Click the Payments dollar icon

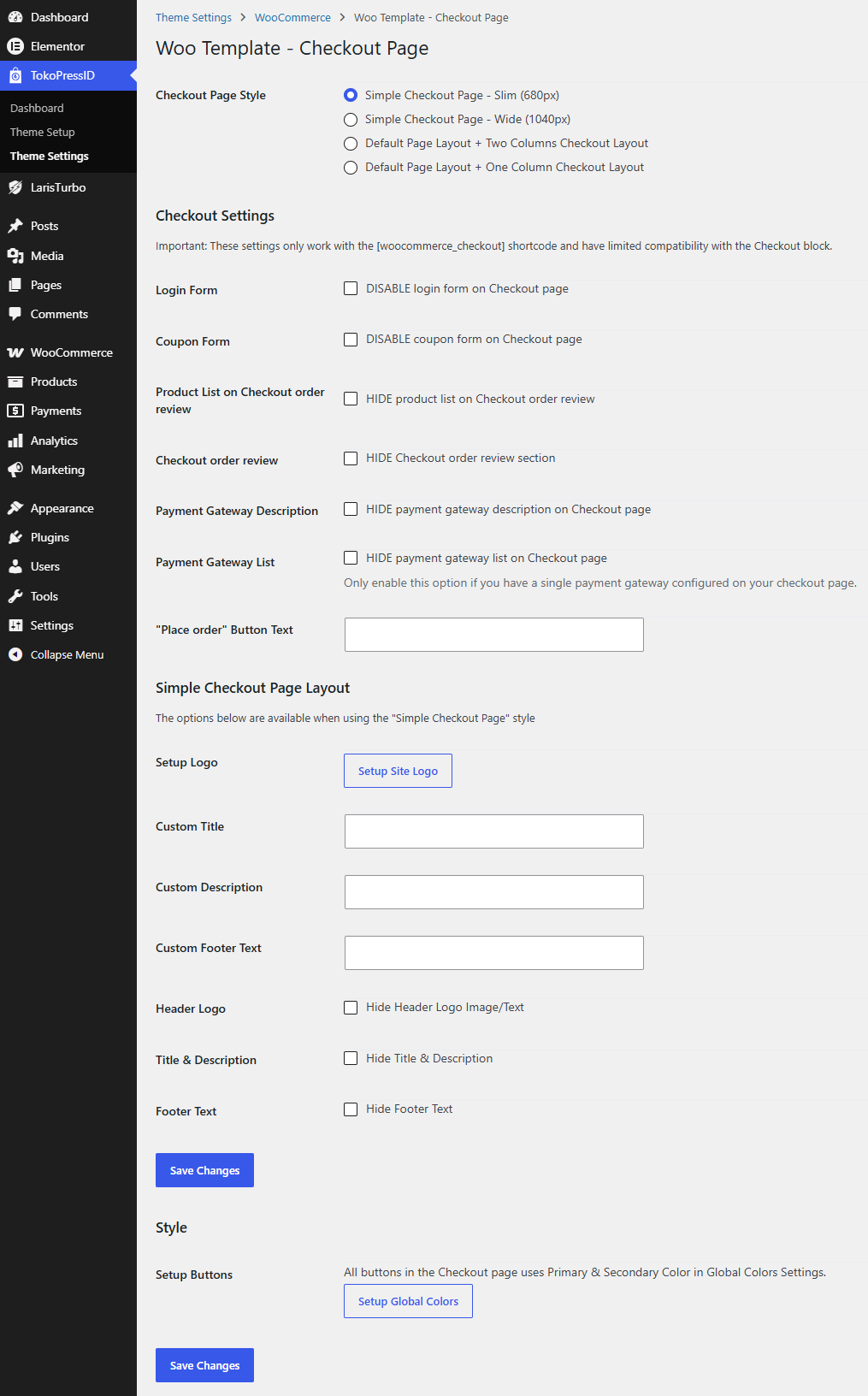click(15, 411)
